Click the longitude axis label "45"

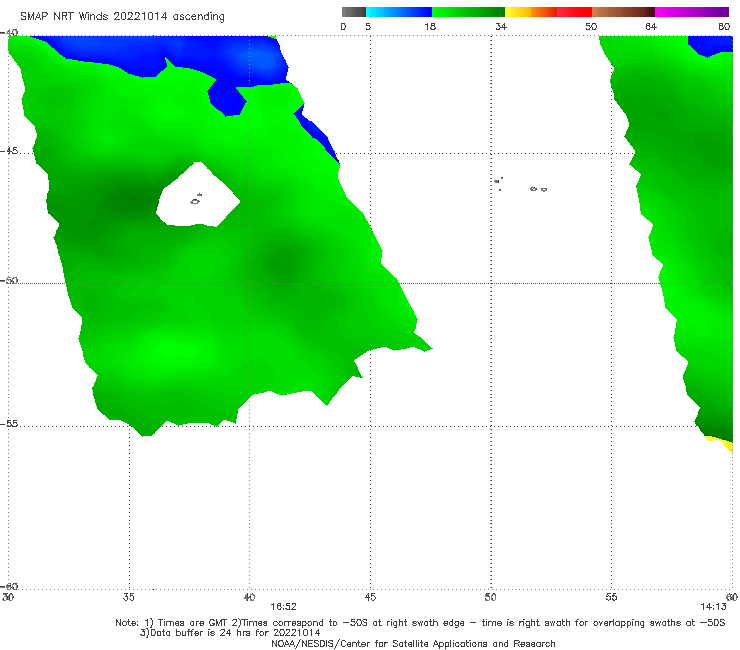coord(370,597)
